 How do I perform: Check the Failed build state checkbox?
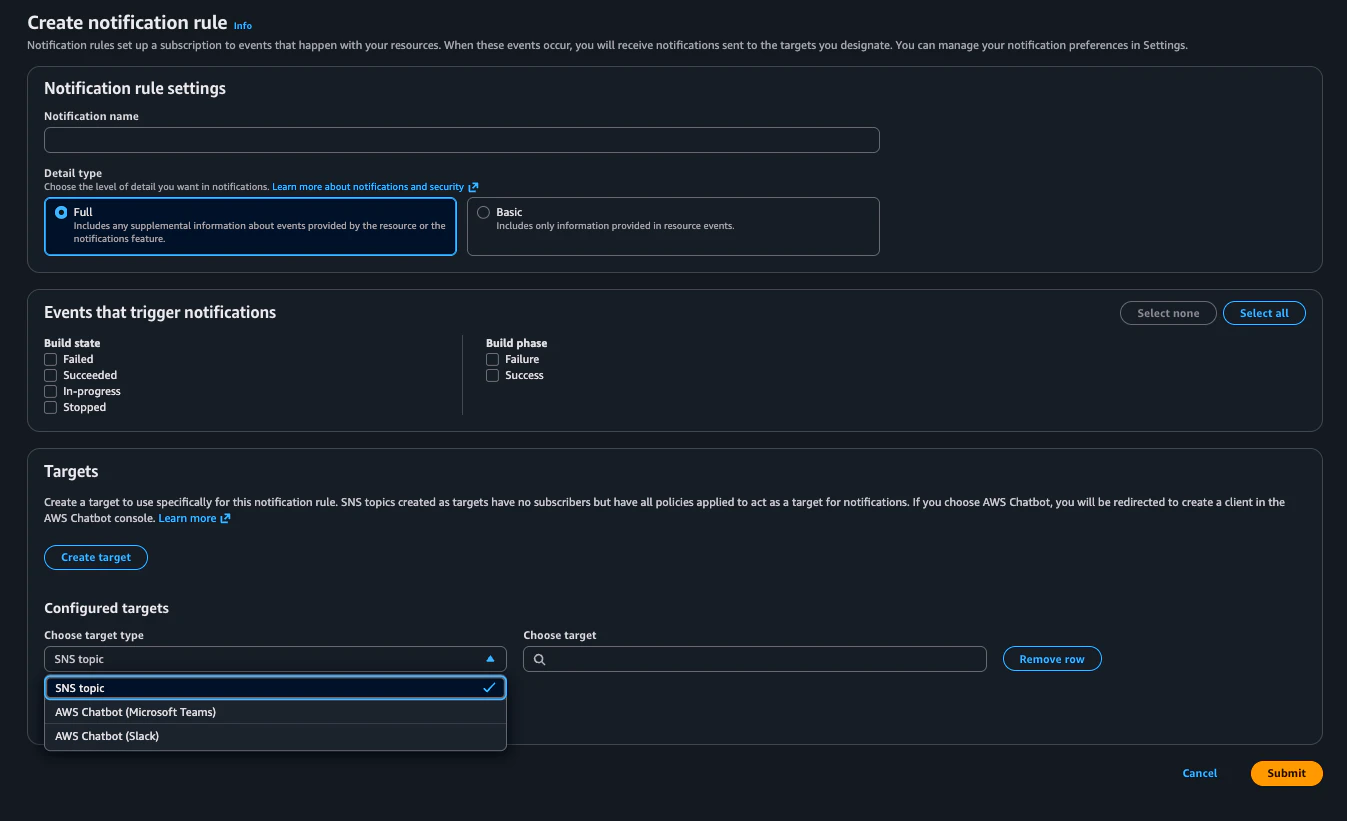[50, 359]
